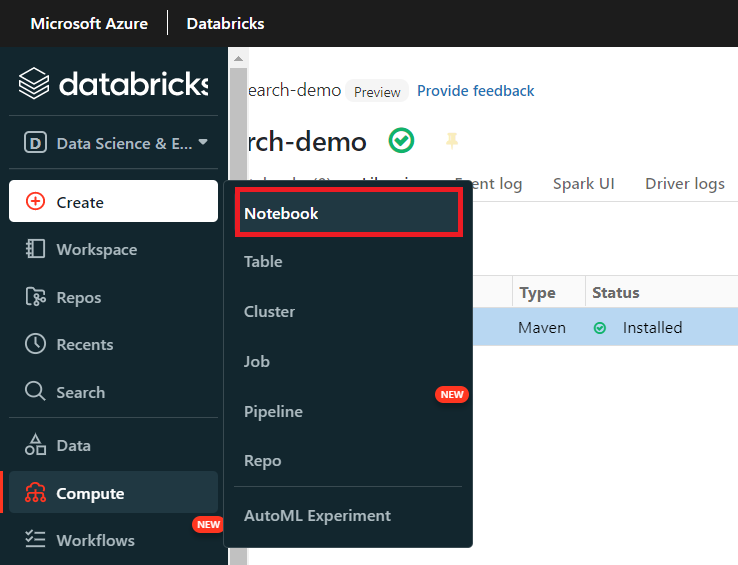The height and width of the screenshot is (565, 738).
Task: Choose Notebook from the Create menu
Action: tap(349, 213)
